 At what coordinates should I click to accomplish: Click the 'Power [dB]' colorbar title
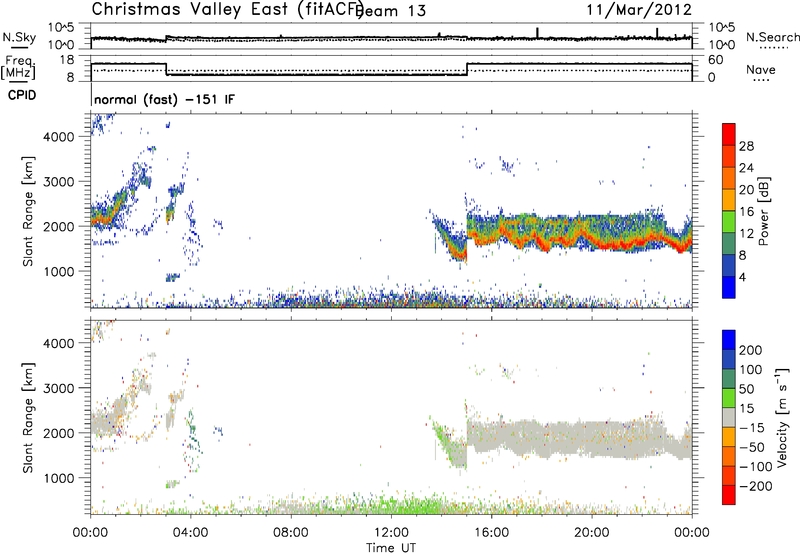pyautogui.click(x=764, y=211)
